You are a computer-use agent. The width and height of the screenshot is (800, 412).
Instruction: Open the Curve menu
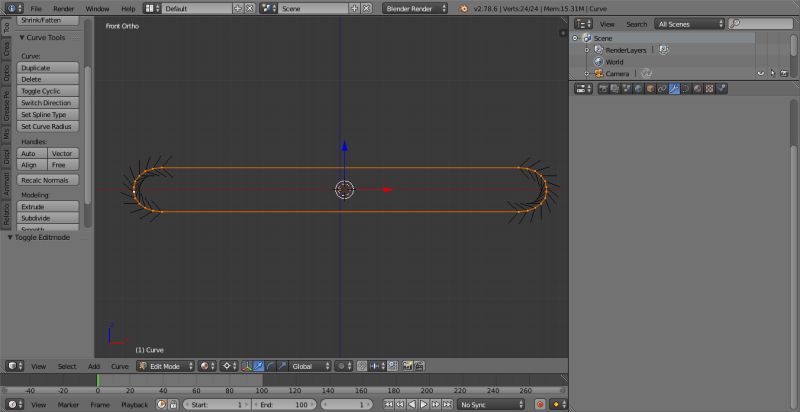click(120, 367)
